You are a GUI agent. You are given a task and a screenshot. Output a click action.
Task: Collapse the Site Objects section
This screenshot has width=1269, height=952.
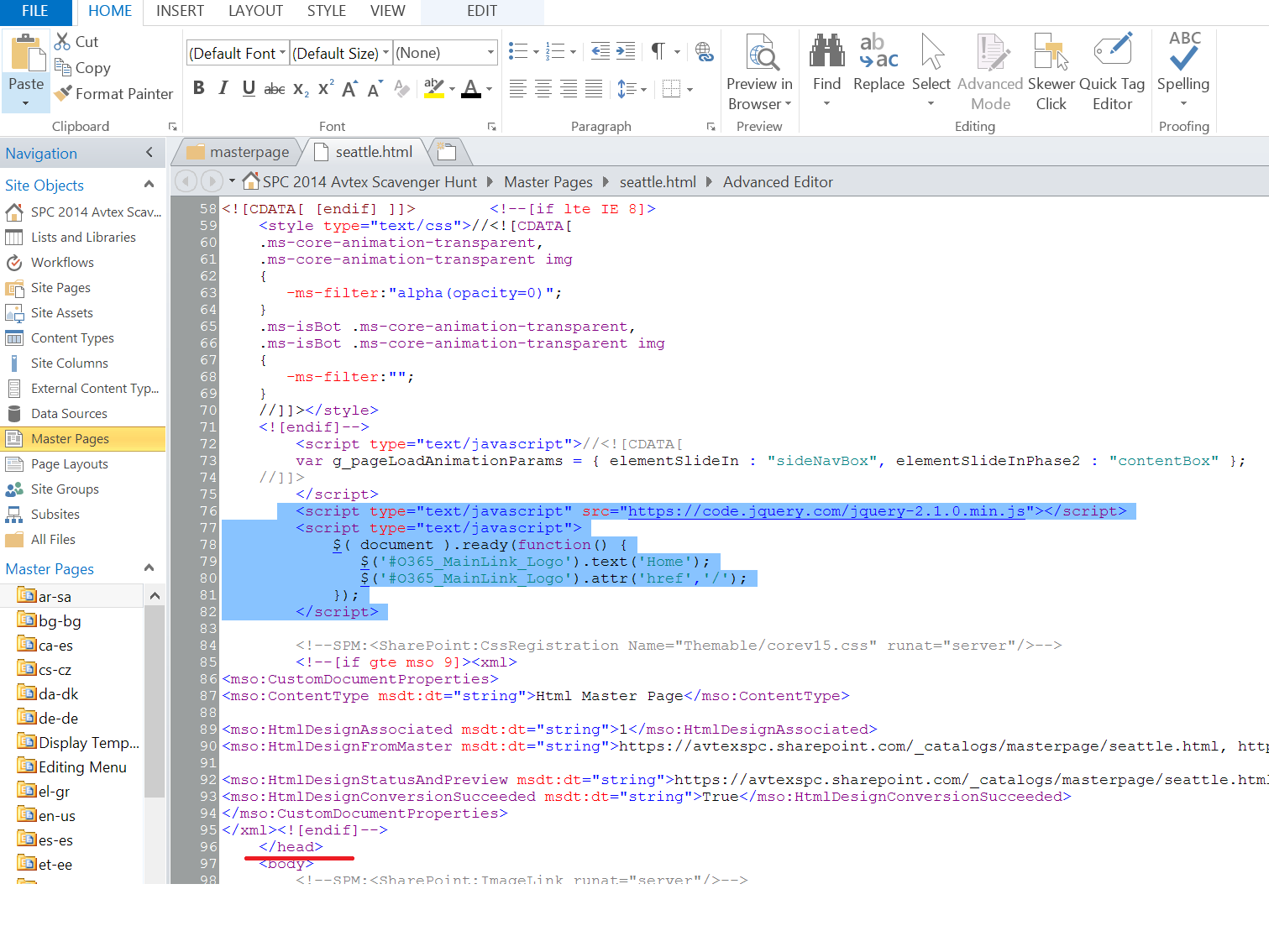(x=149, y=185)
